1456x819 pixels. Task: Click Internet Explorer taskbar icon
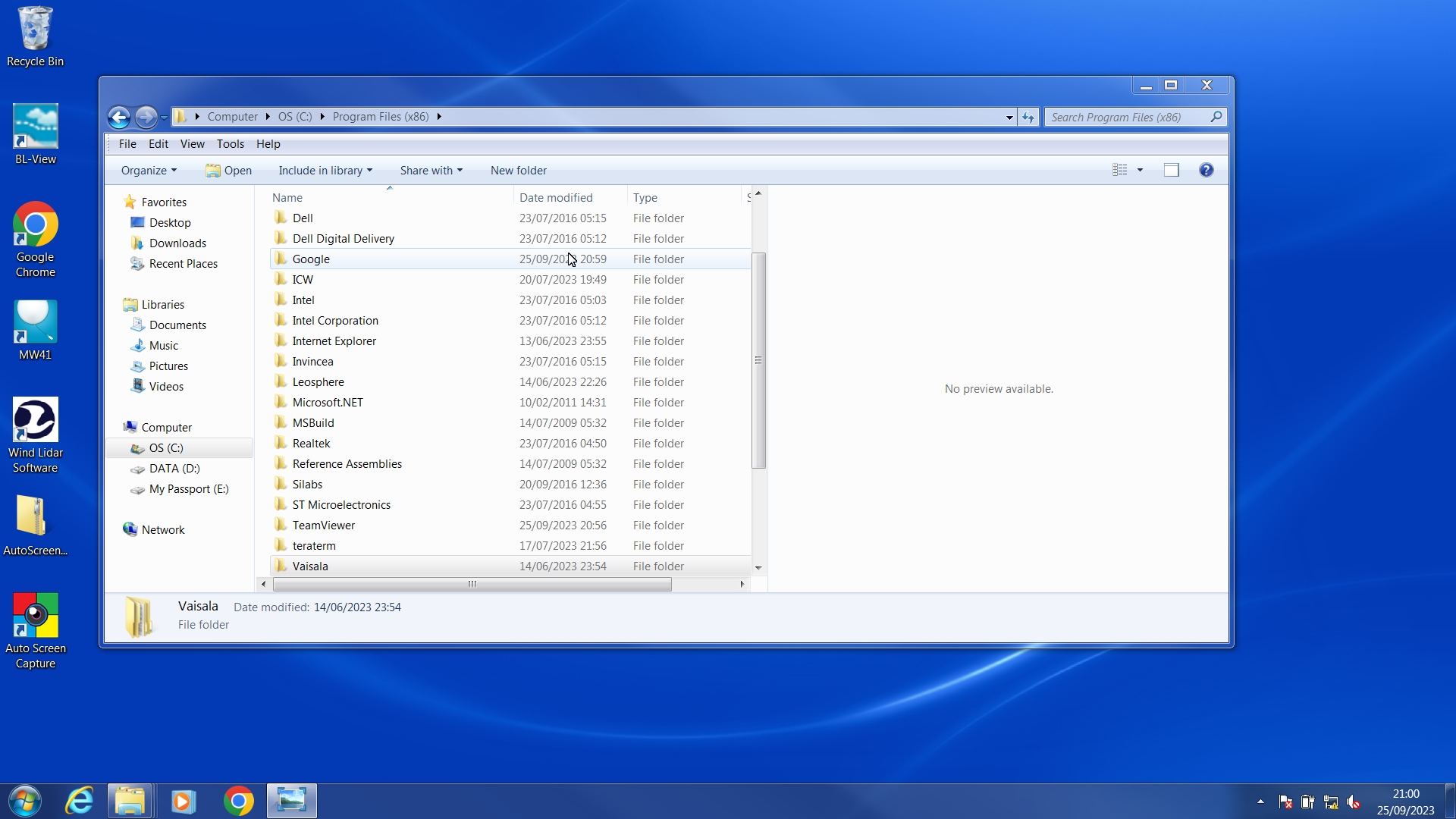click(80, 801)
